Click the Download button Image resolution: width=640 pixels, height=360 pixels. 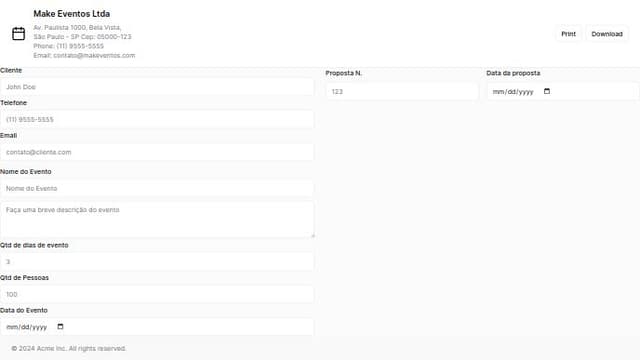(x=607, y=34)
